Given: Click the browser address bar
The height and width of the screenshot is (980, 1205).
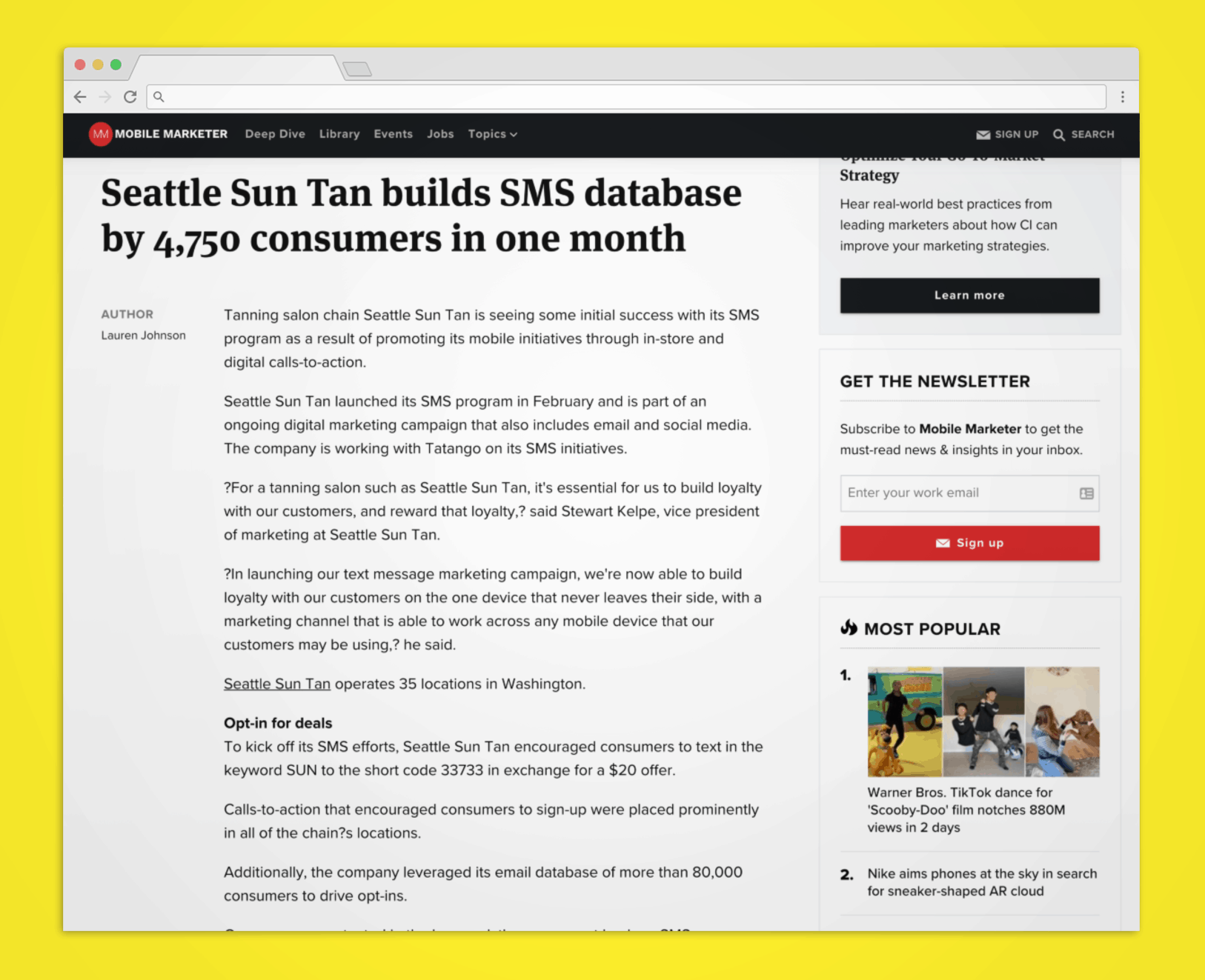Looking at the screenshot, I should [626, 97].
